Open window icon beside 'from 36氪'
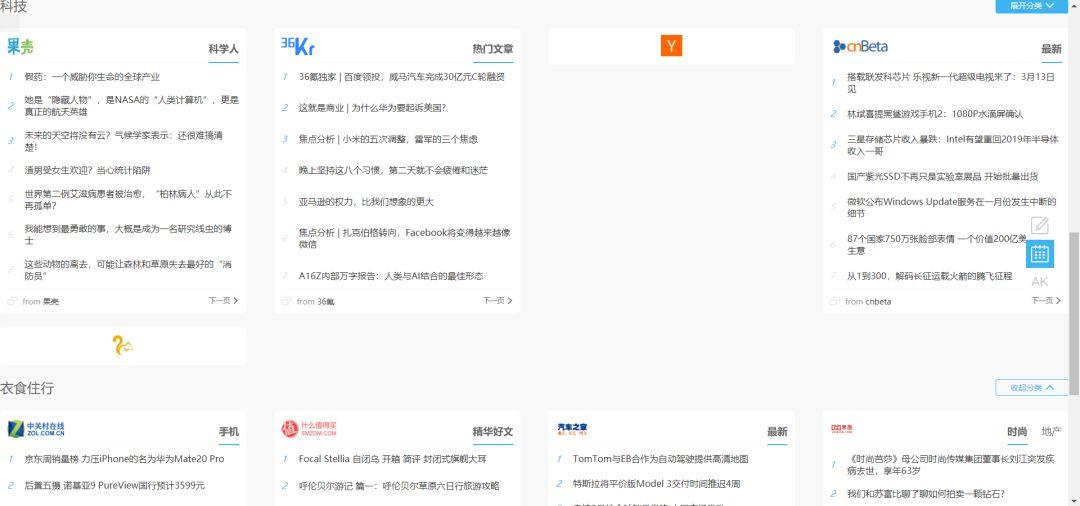The height and width of the screenshot is (506, 1080). pyautogui.click(x=286, y=301)
